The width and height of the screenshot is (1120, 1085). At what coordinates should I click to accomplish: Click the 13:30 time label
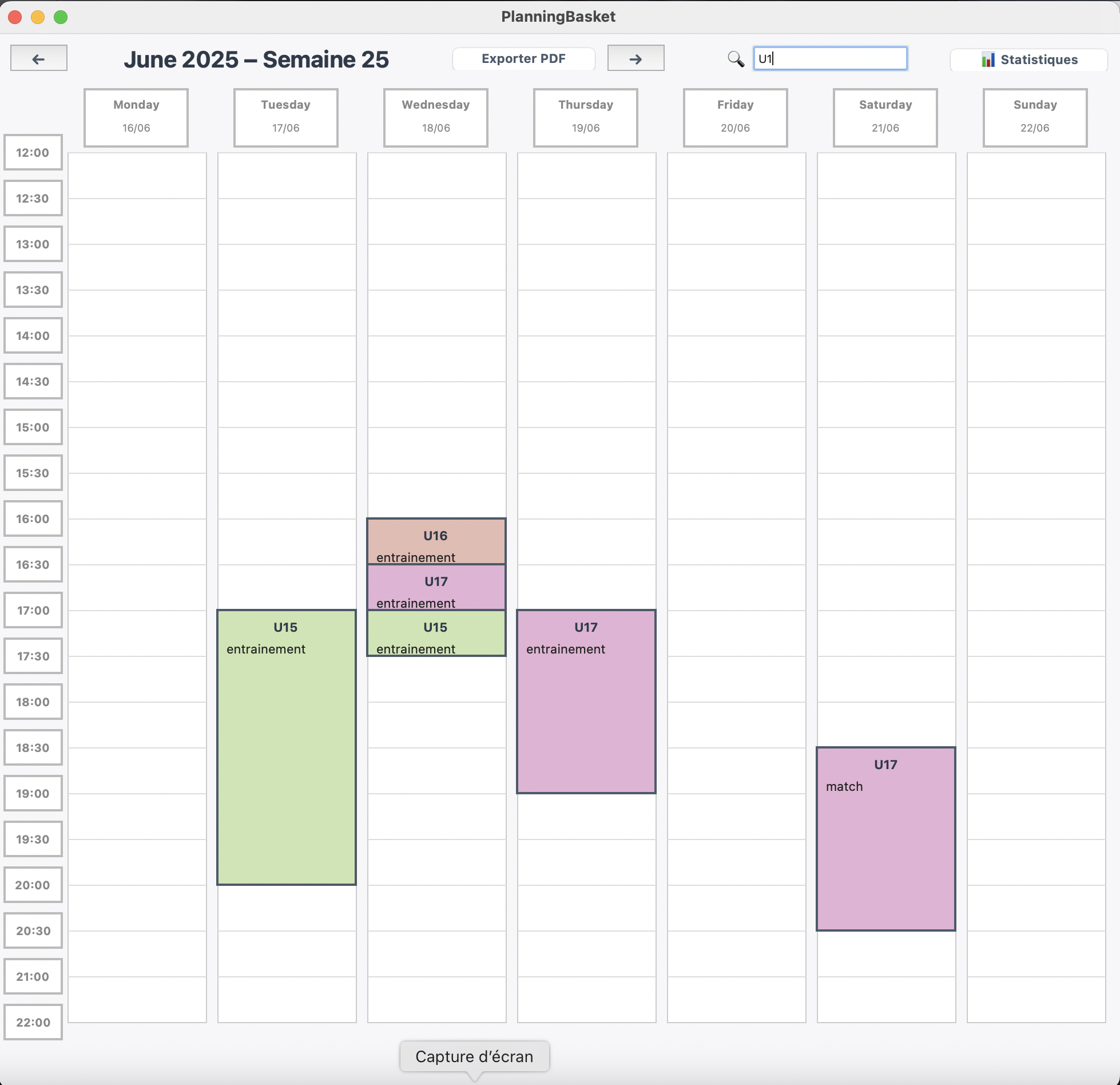(x=33, y=290)
